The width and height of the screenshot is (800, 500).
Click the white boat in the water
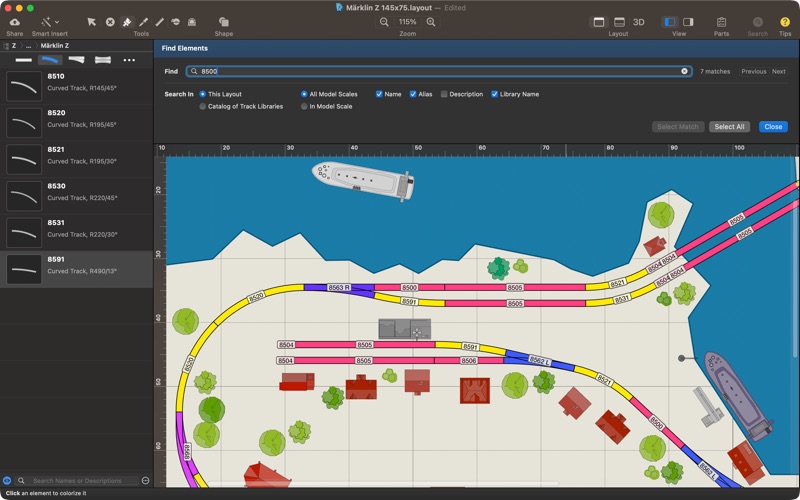(x=363, y=181)
